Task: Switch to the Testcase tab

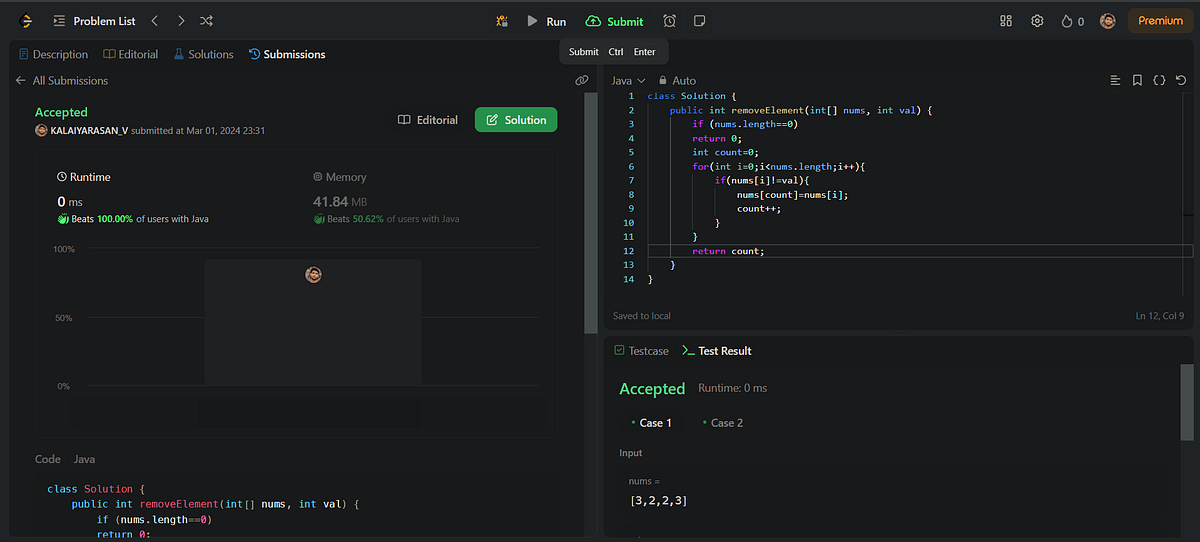Action: tap(640, 351)
